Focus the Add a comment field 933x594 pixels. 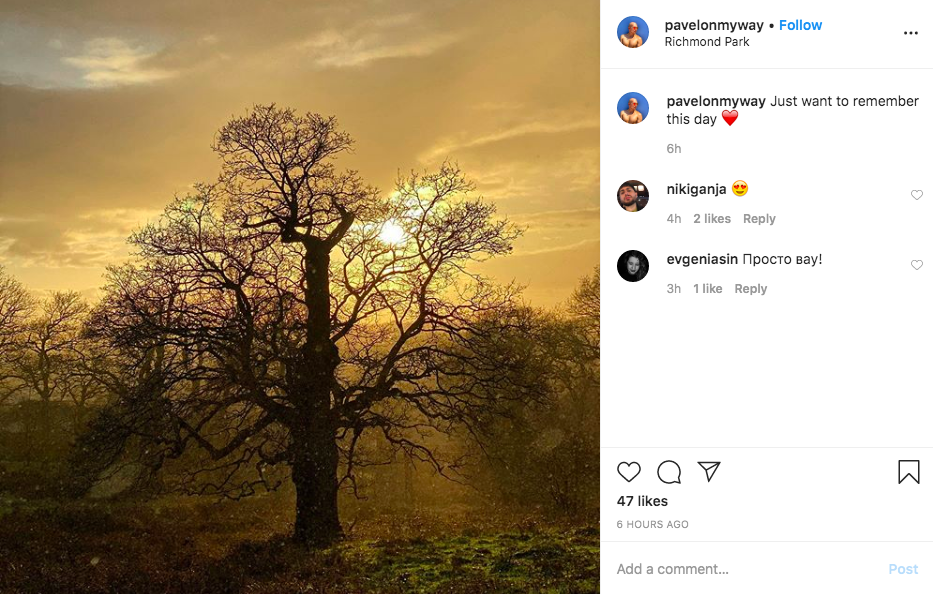(x=740, y=569)
